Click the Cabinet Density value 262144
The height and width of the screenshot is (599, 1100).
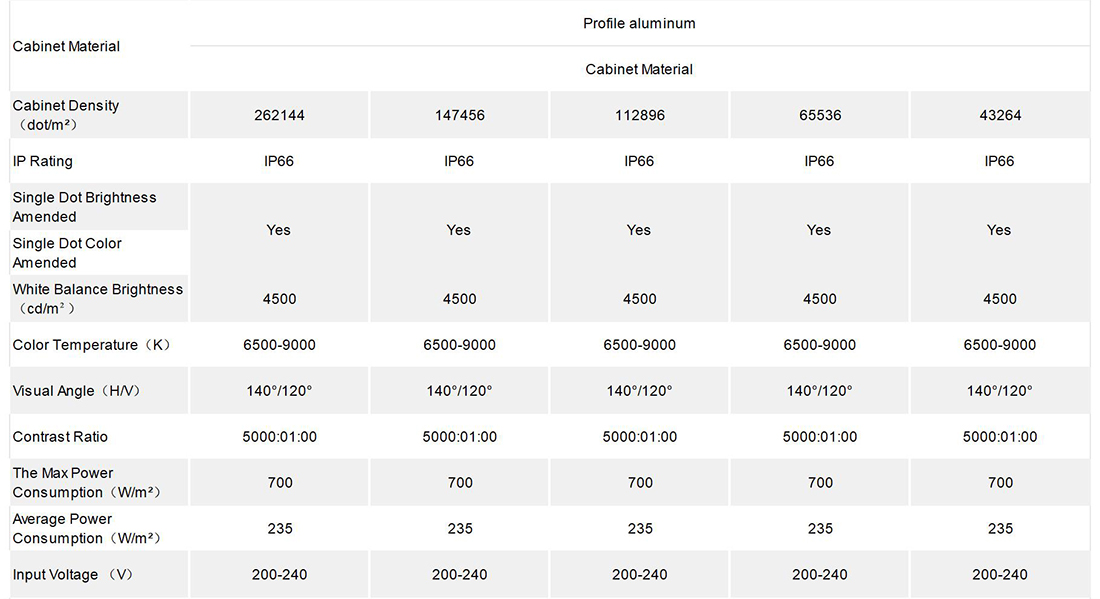point(279,115)
